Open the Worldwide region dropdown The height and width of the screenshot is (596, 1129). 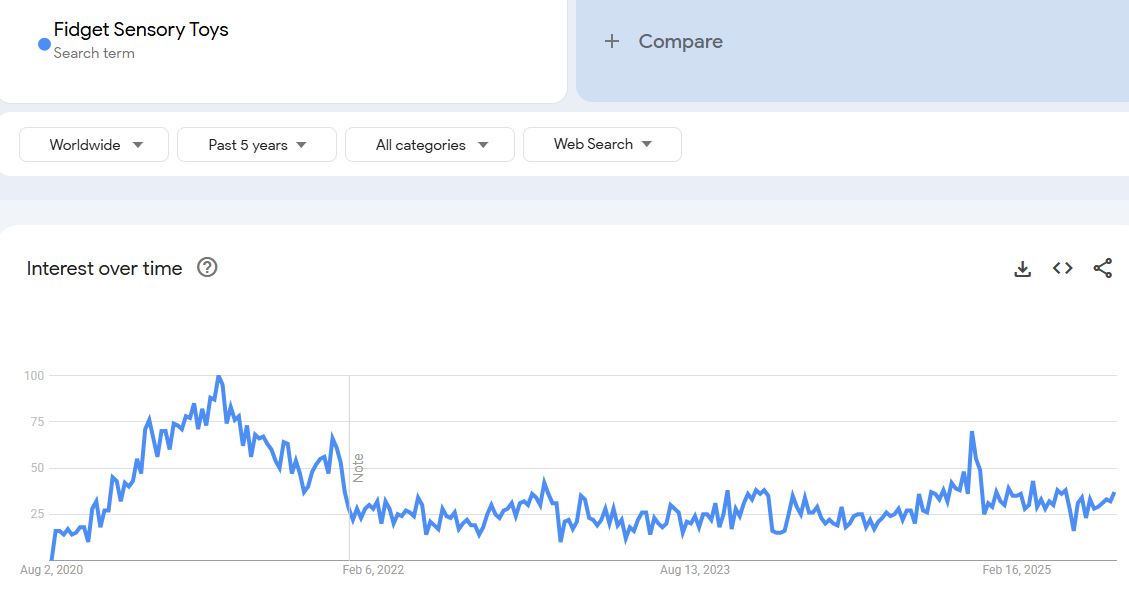(x=96, y=145)
